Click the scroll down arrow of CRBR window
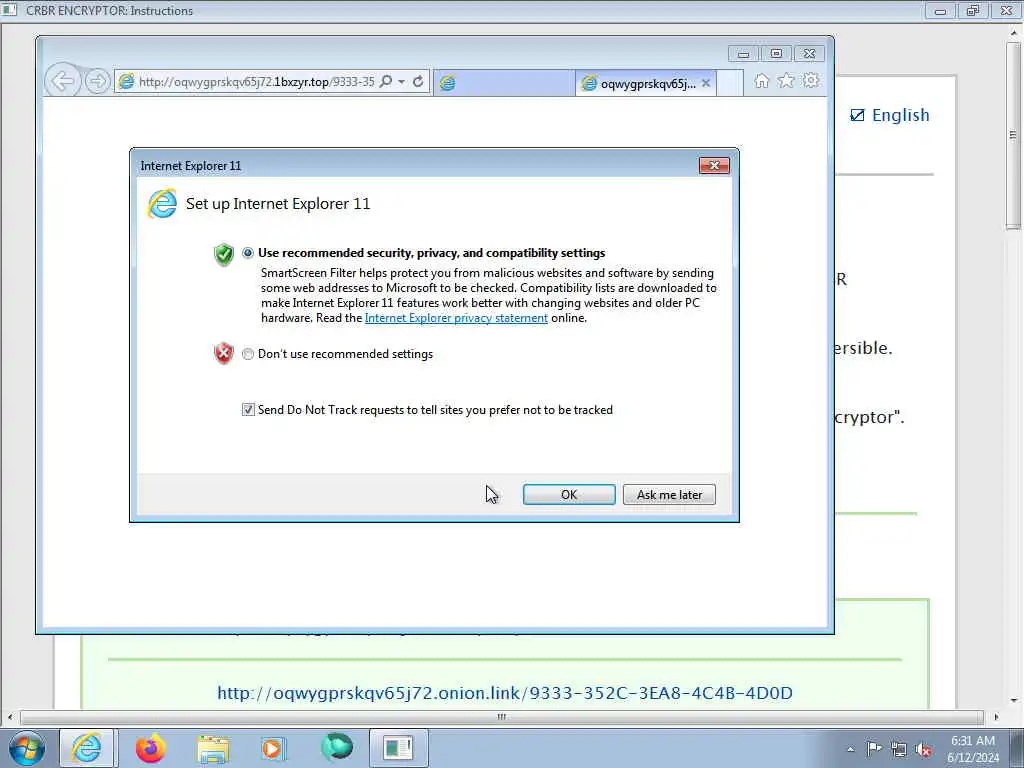 tap(1014, 701)
